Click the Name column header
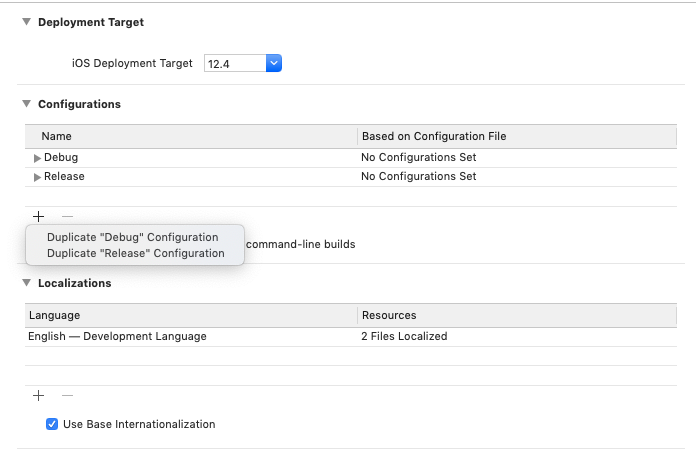 57,136
